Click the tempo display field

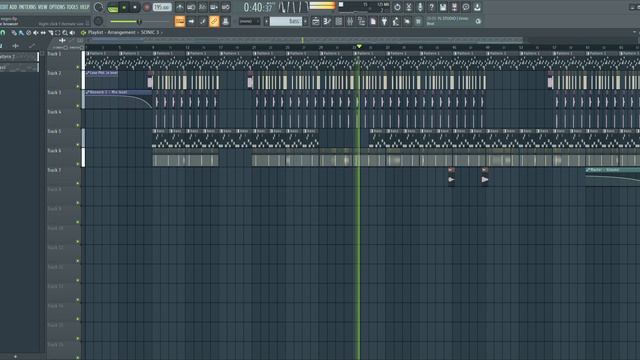point(162,7)
